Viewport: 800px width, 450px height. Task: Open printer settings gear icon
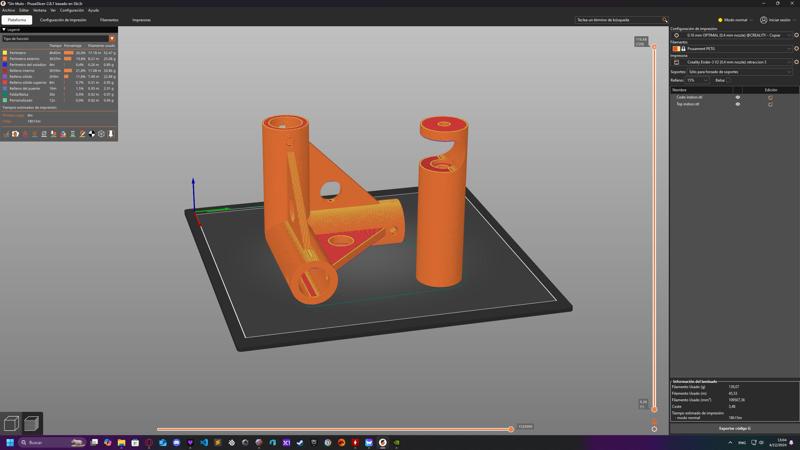pos(796,62)
